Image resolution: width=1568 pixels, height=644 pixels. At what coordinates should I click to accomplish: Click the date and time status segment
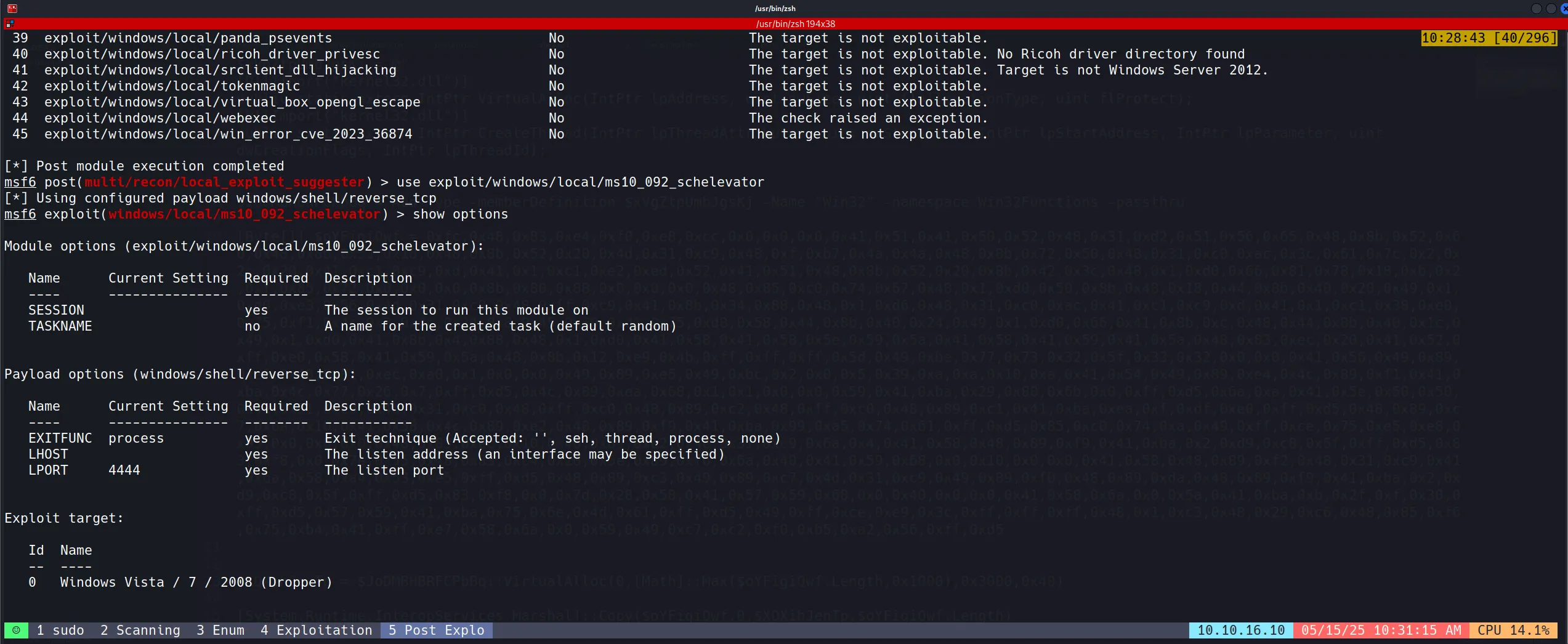1381,630
